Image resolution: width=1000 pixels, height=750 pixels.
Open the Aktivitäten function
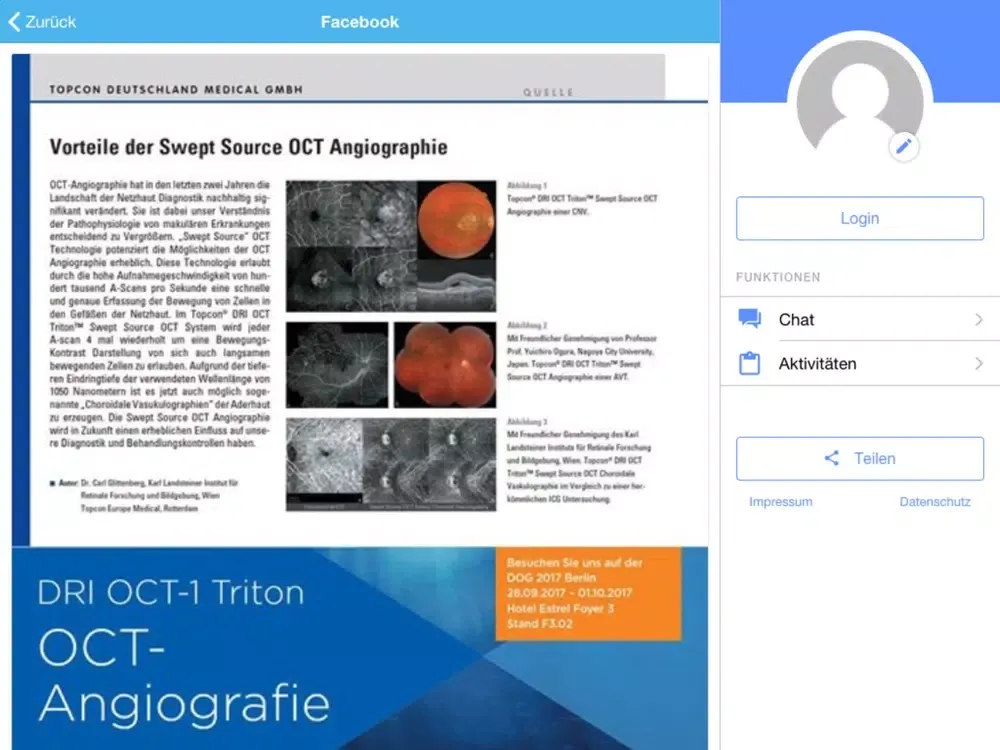click(860, 364)
